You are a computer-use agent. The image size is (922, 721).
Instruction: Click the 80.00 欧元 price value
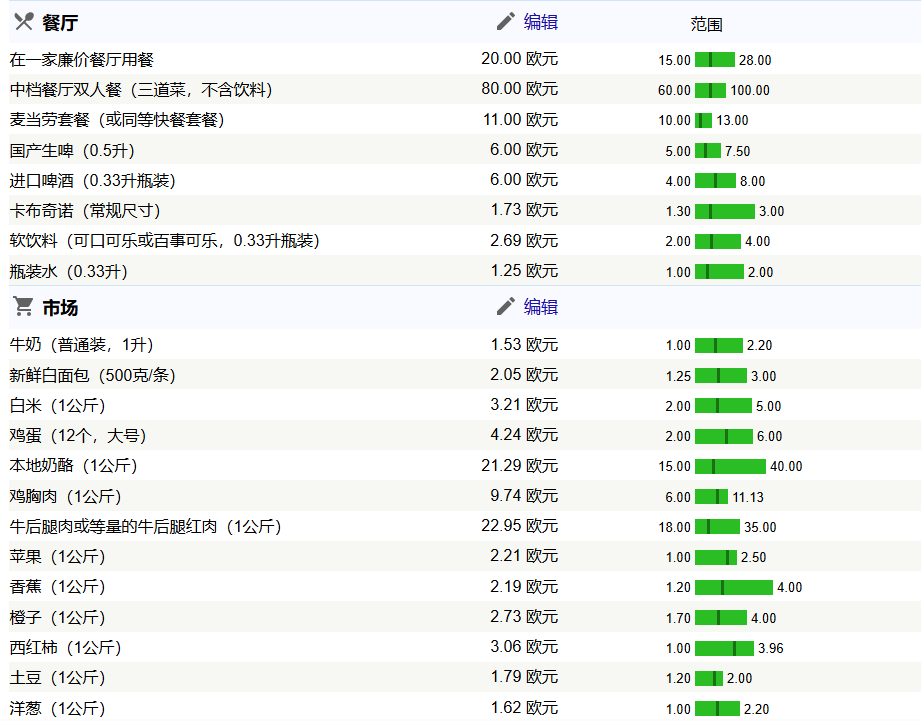pos(519,88)
